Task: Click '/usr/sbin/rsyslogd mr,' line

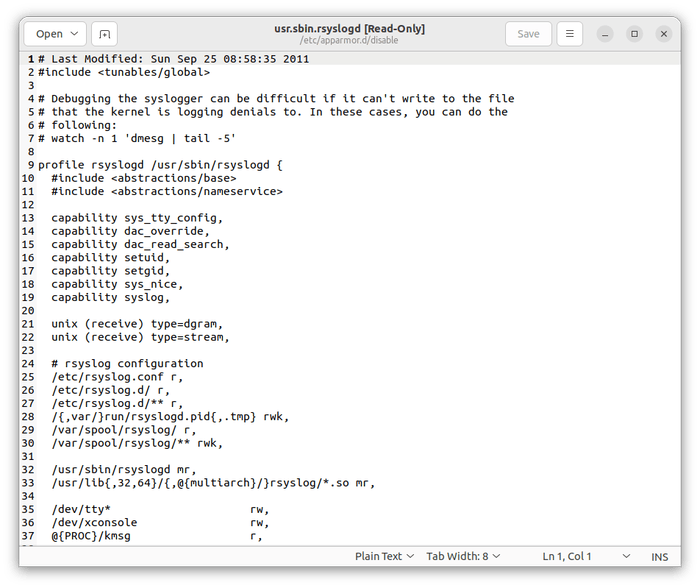Action: tap(124, 470)
